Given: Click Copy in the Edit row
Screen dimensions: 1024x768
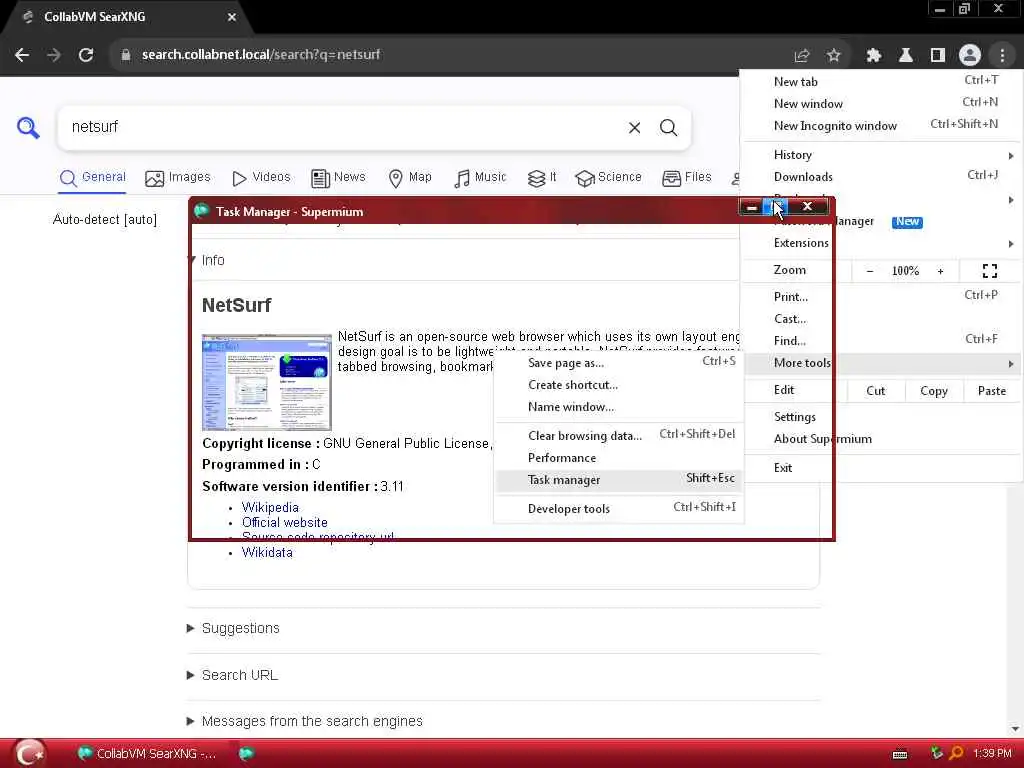Looking at the screenshot, I should coord(934,391).
